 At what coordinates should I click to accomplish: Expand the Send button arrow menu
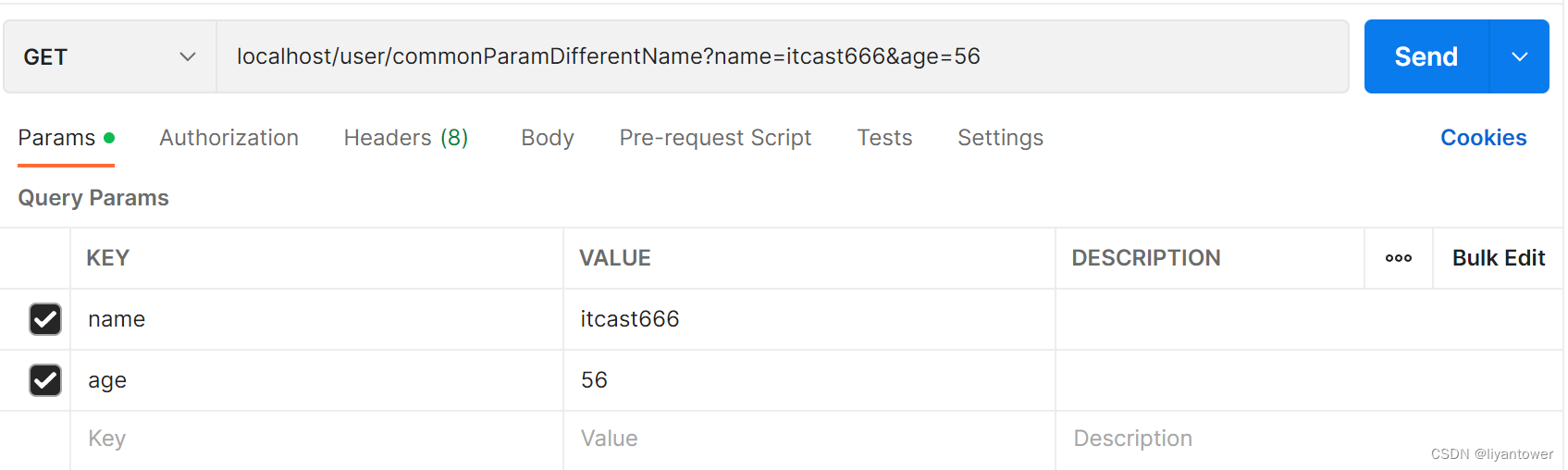[1519, 56]
